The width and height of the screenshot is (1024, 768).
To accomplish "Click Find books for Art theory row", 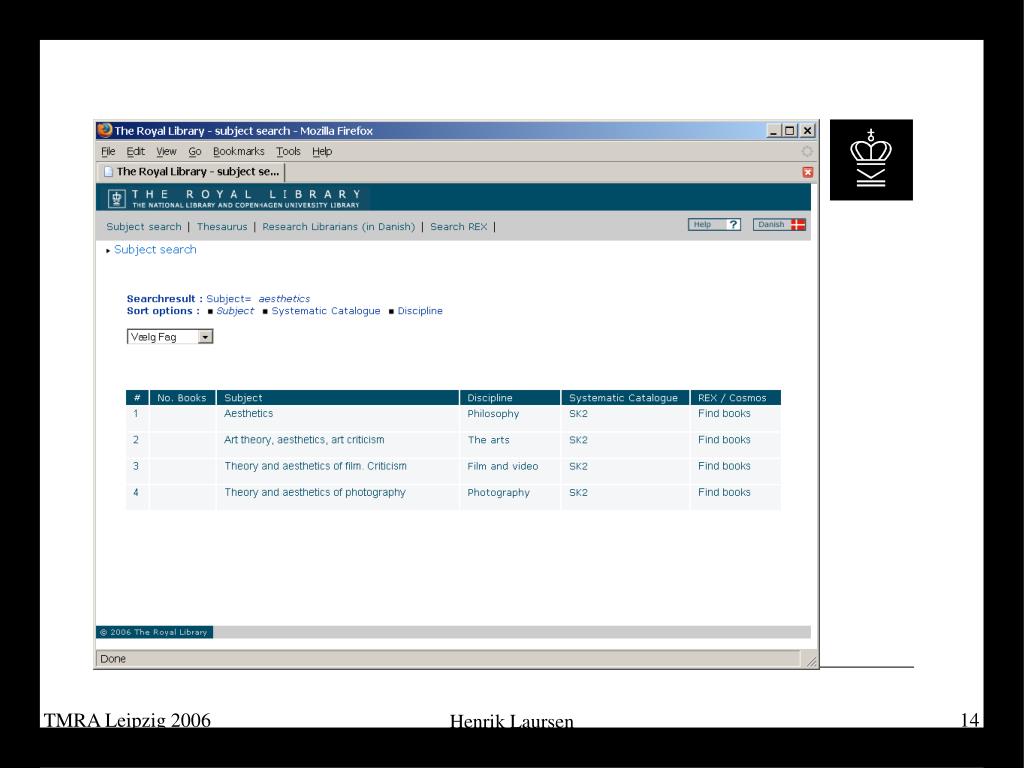I will (x=724, y=440).
